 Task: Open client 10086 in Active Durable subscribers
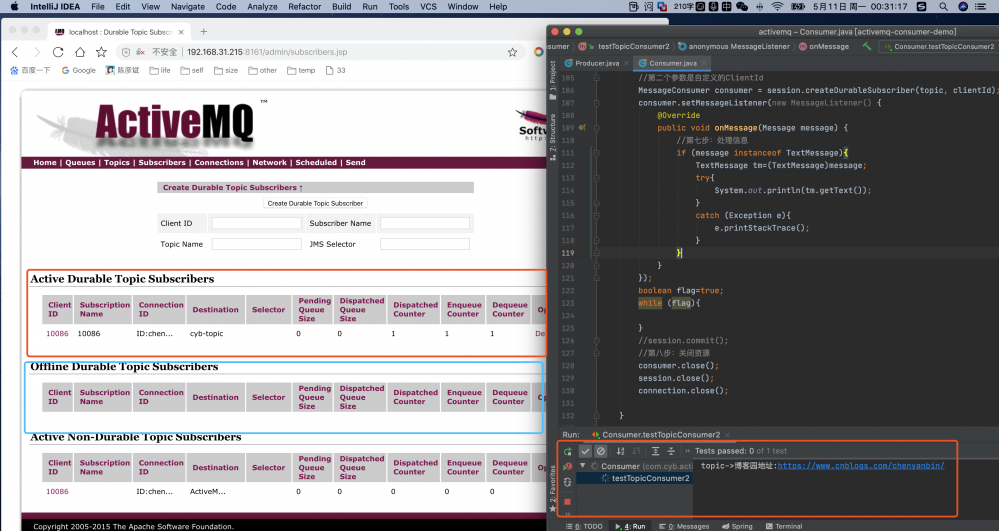tap(57, 333)
